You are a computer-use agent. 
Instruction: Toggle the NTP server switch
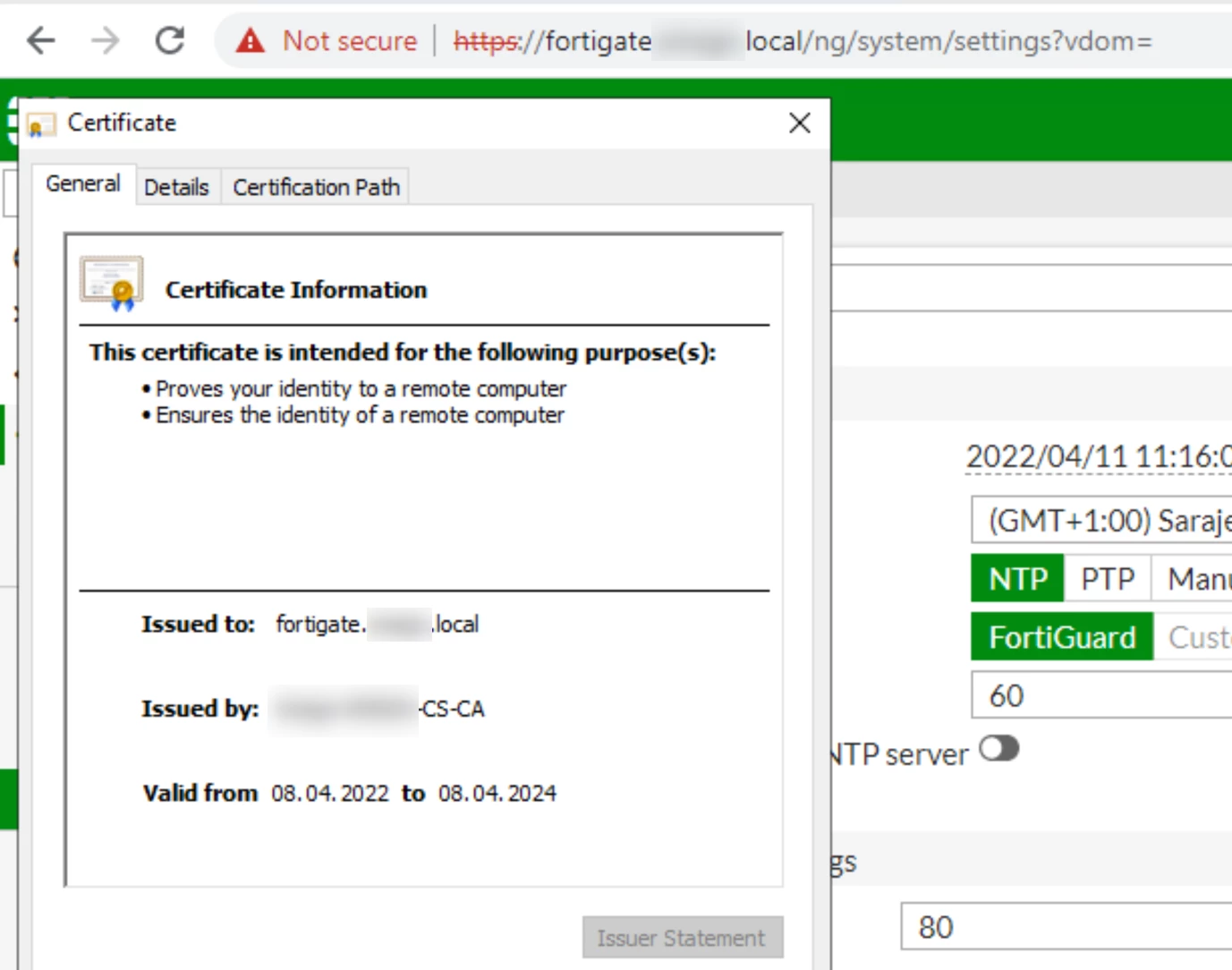pyautogui.click(x=999, y=749)
